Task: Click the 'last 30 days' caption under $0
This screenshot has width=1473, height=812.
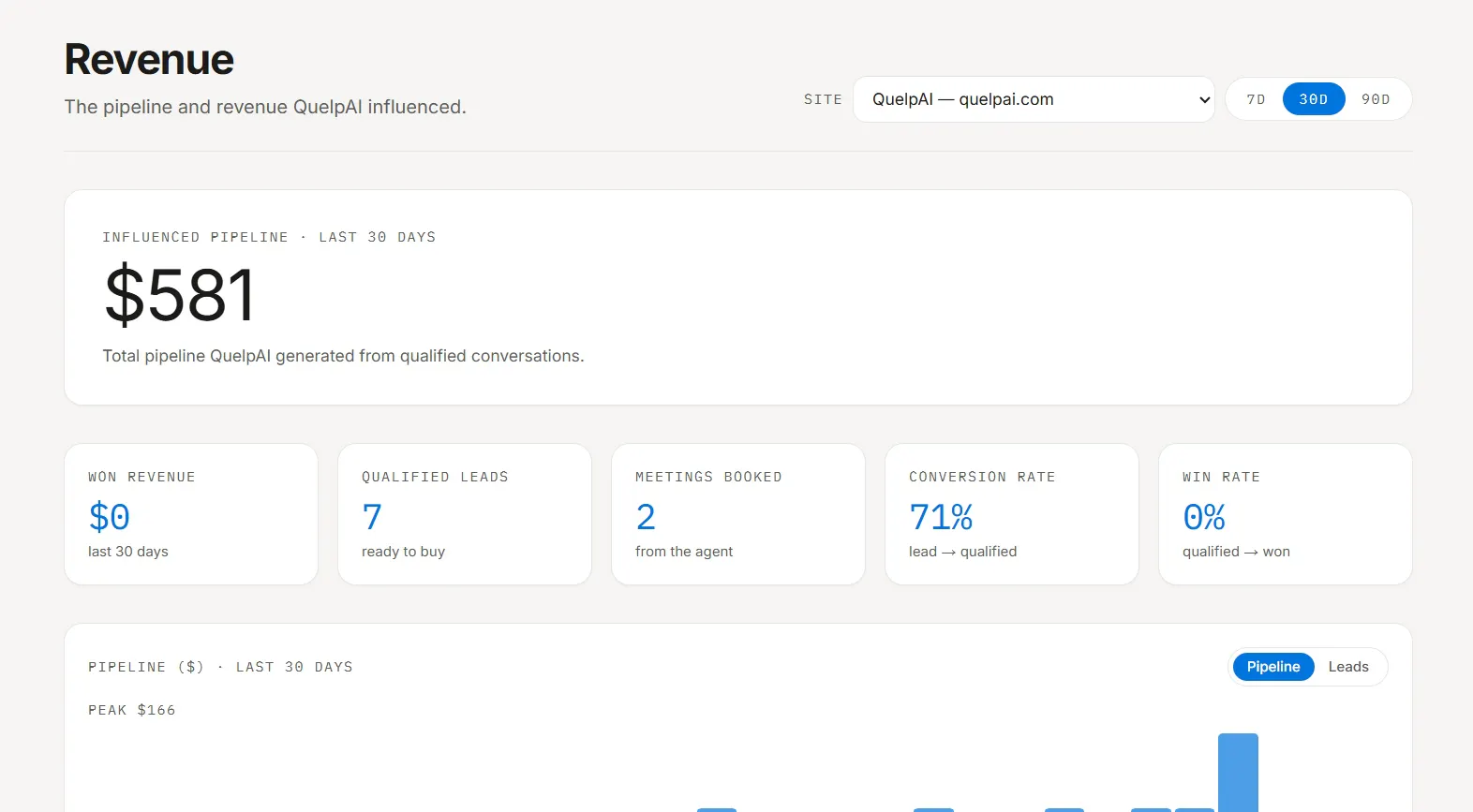Action: [x=128, y=552]
